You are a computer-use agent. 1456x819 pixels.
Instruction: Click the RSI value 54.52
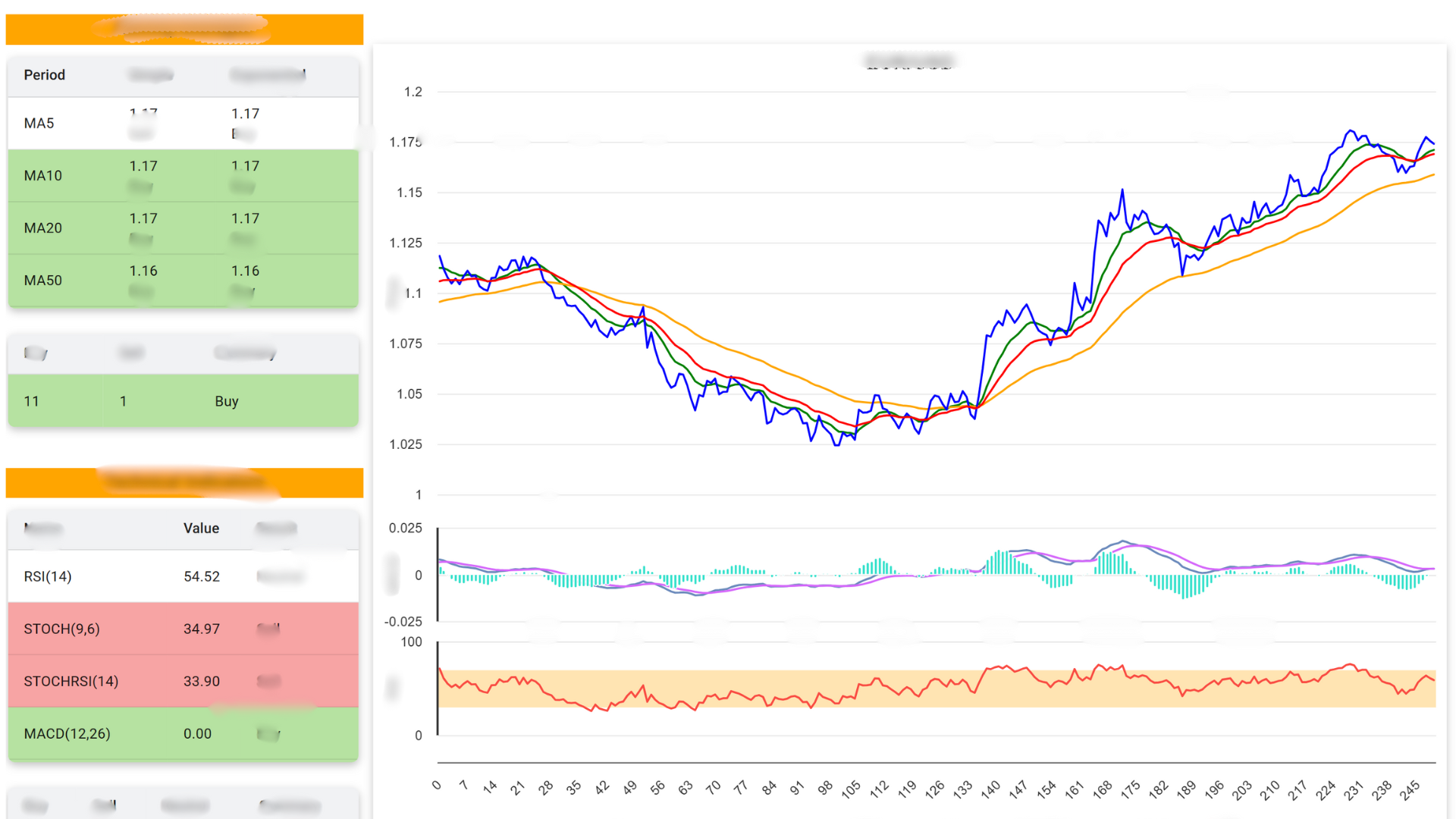[202, 576]
